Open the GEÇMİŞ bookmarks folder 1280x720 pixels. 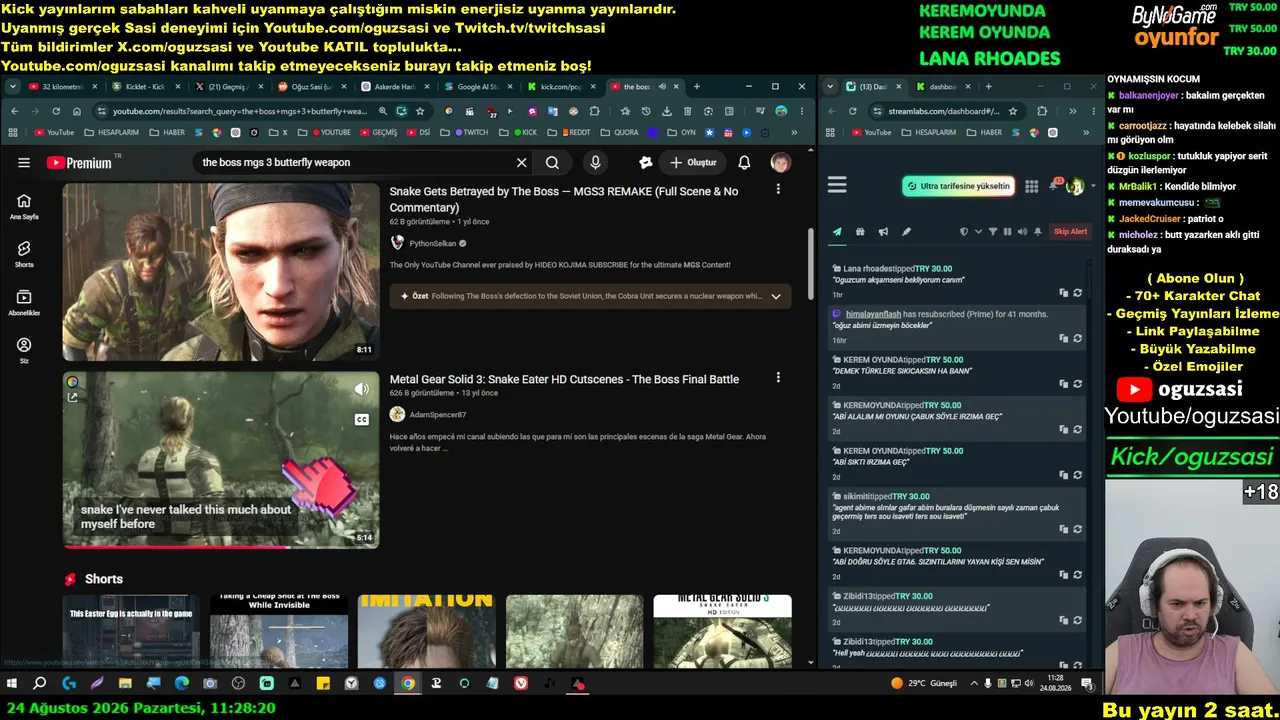378,132
